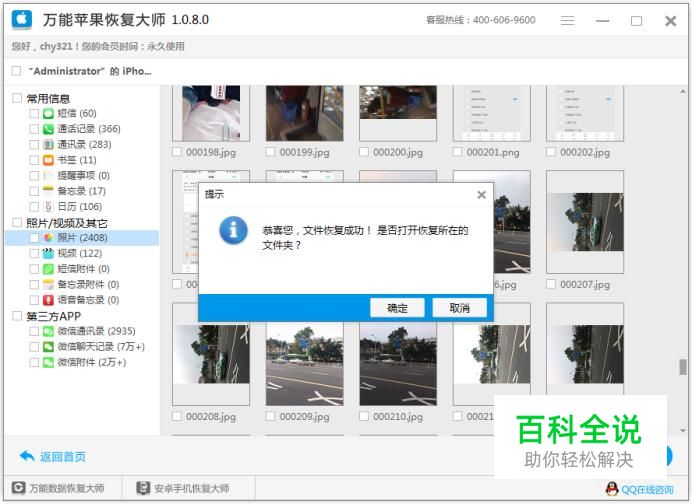Open QQ在线咨询 link

(647, 489)
